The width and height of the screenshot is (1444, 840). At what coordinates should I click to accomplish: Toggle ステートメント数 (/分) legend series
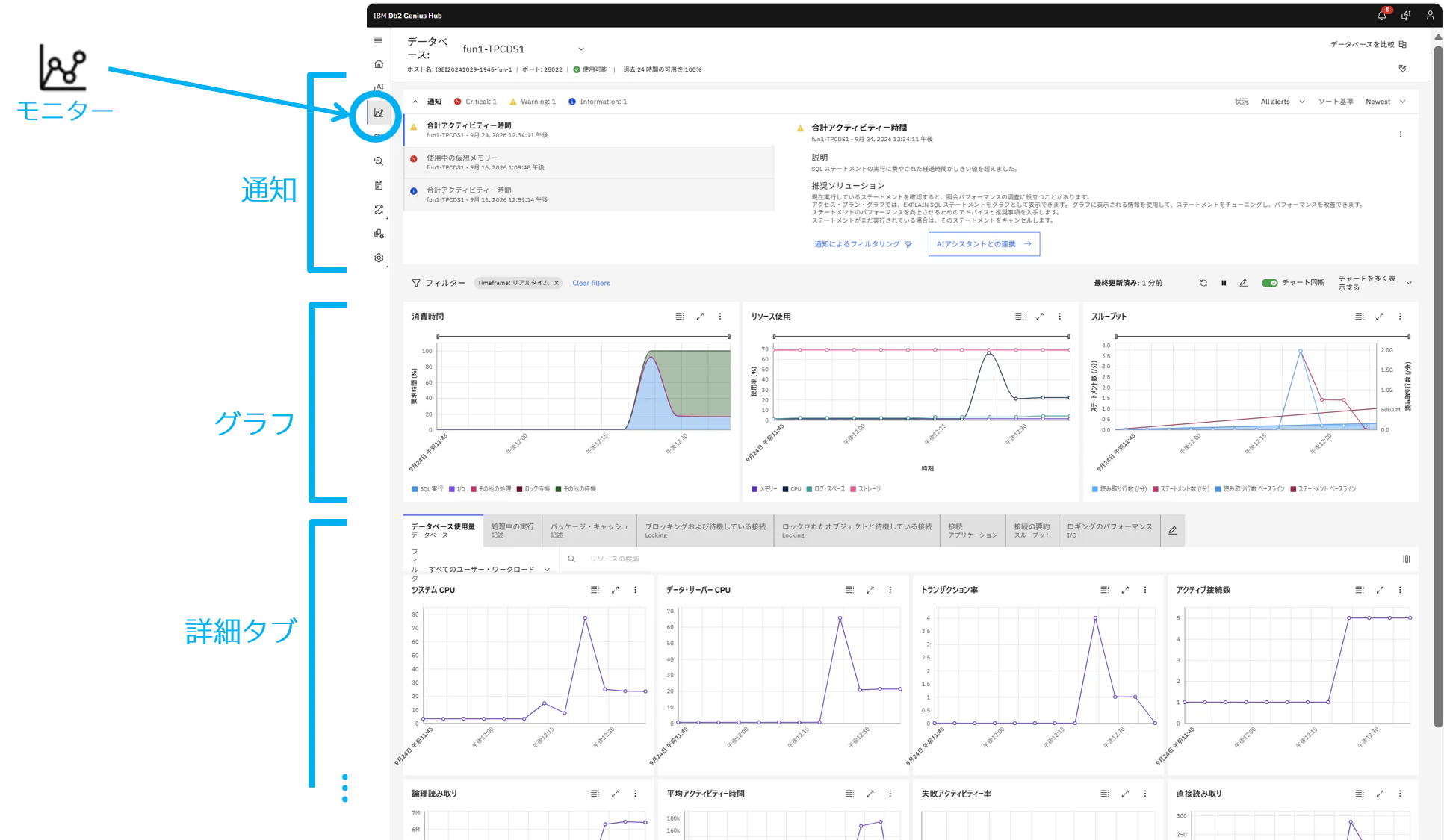point(1181,489)
